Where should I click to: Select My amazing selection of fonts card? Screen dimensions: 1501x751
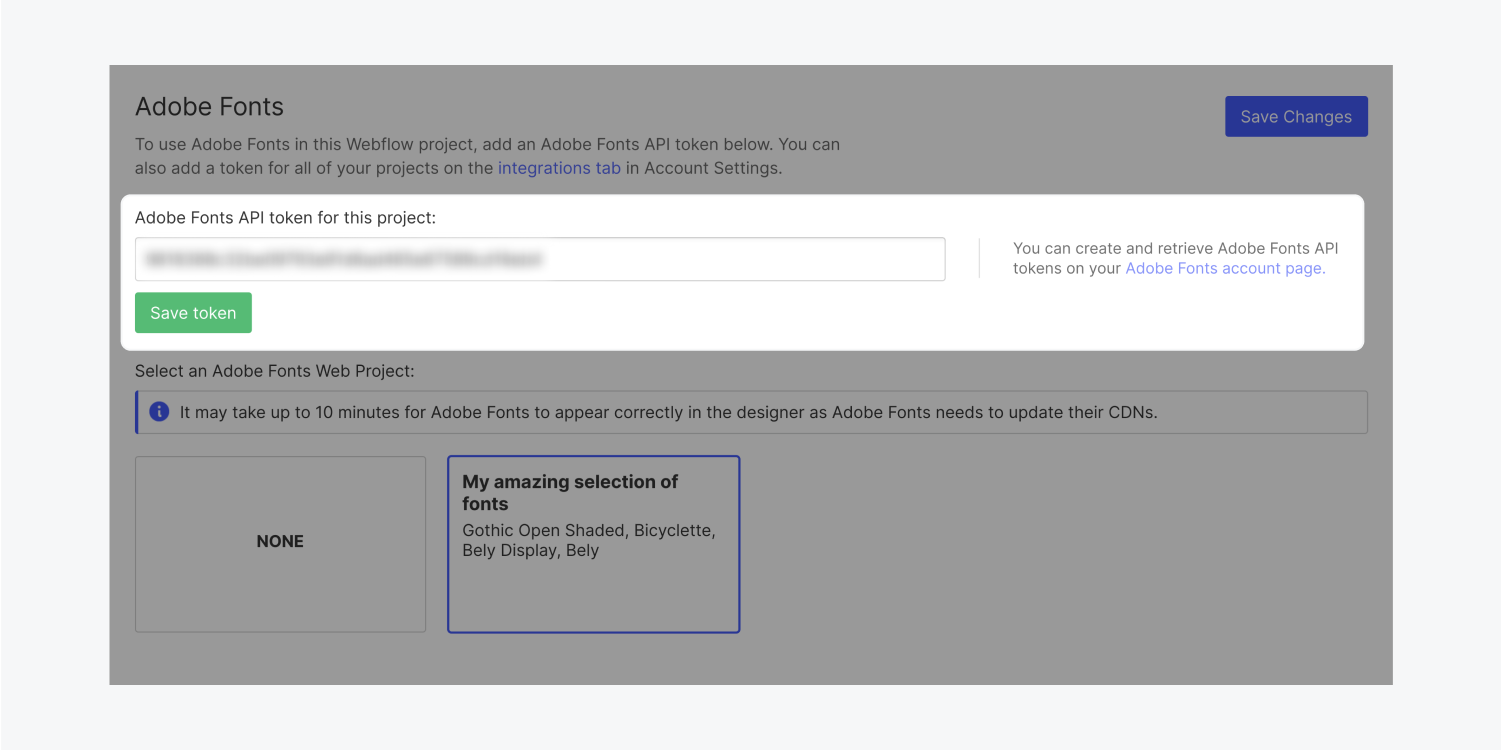point(593,544)
